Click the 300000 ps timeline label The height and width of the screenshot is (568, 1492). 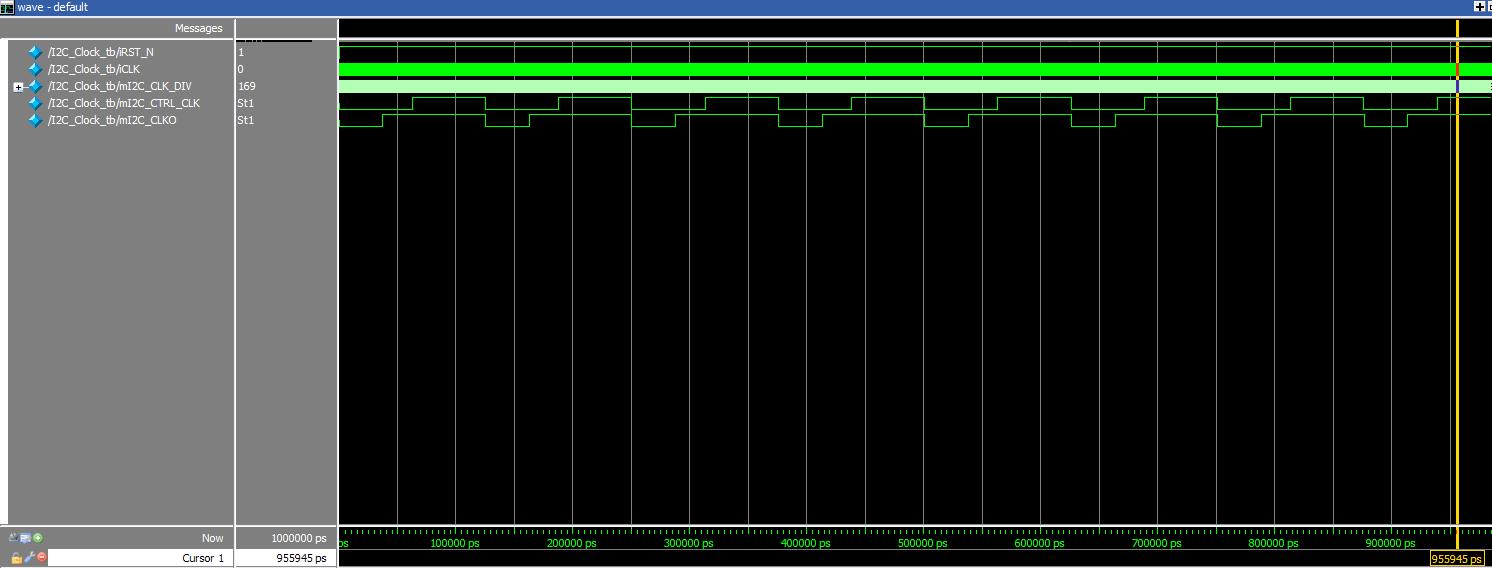click(x=689, y=543)
